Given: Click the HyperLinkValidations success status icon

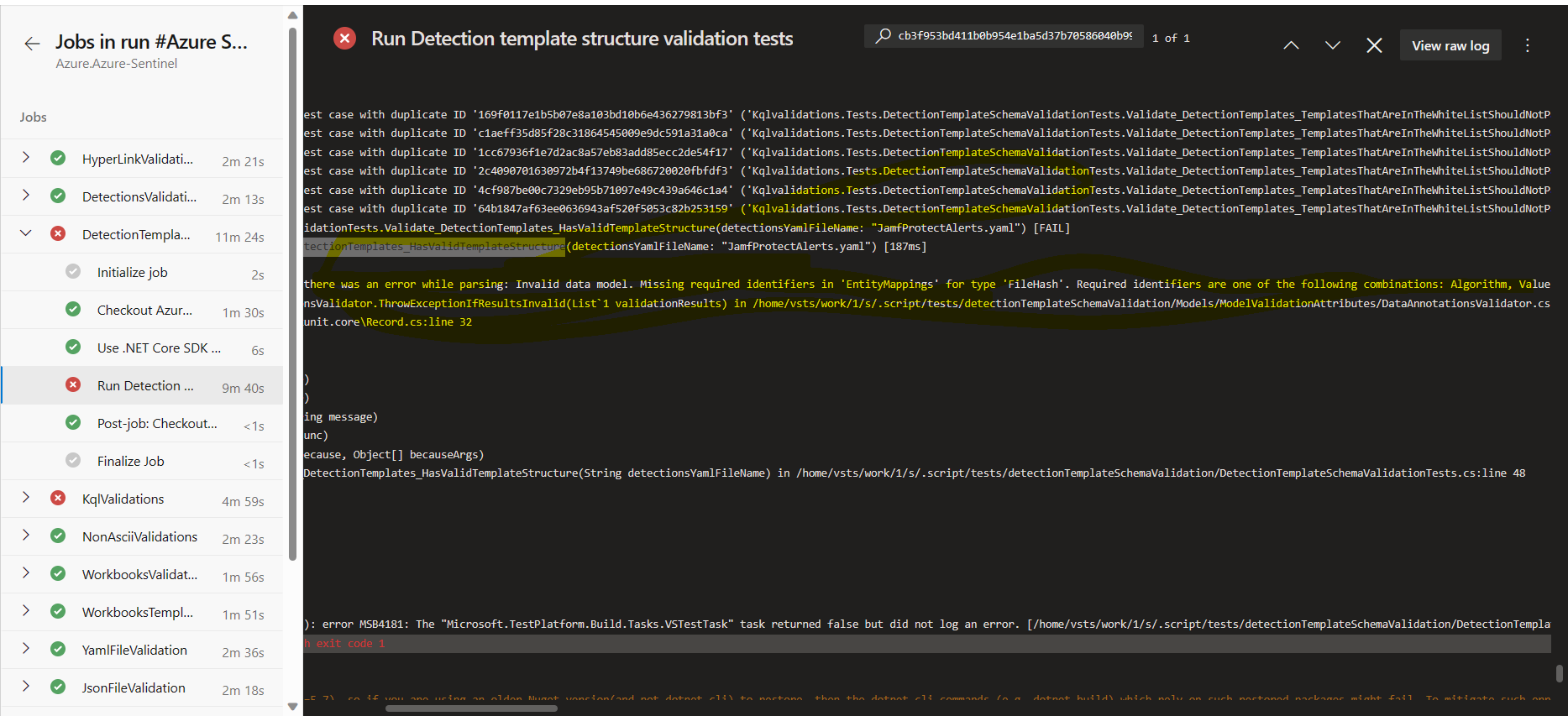Looking at the screenshot, I should [x=58, y=158].
